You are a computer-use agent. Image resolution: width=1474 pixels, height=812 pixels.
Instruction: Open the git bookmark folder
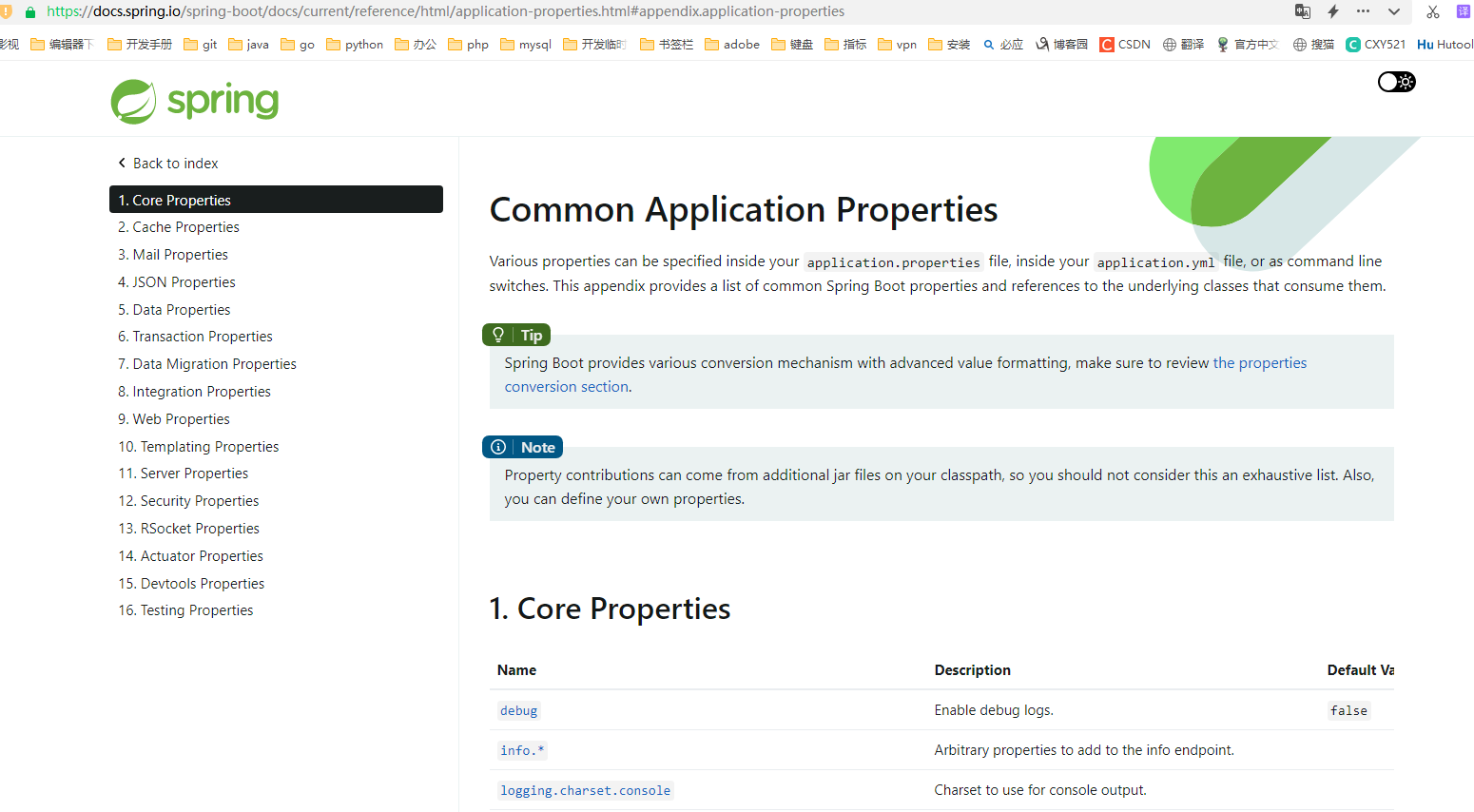(201, 45)
